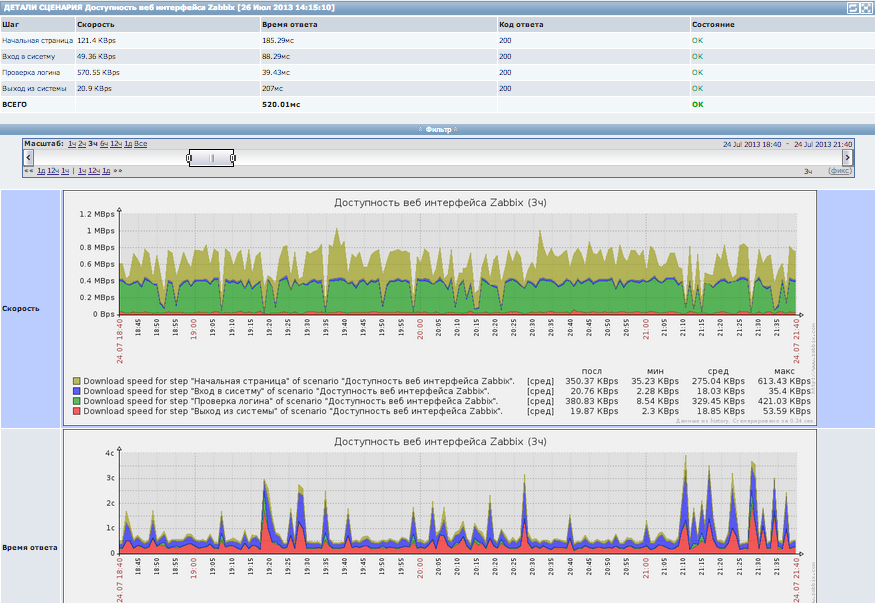Click the 185.29мс response time value
The image size is (875, 603).
tap(278, 40)
